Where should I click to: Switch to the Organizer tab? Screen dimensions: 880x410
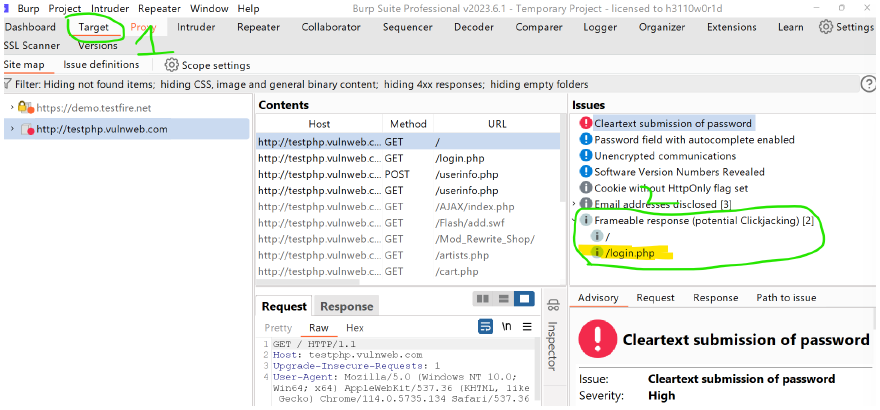tap(662, 27)
